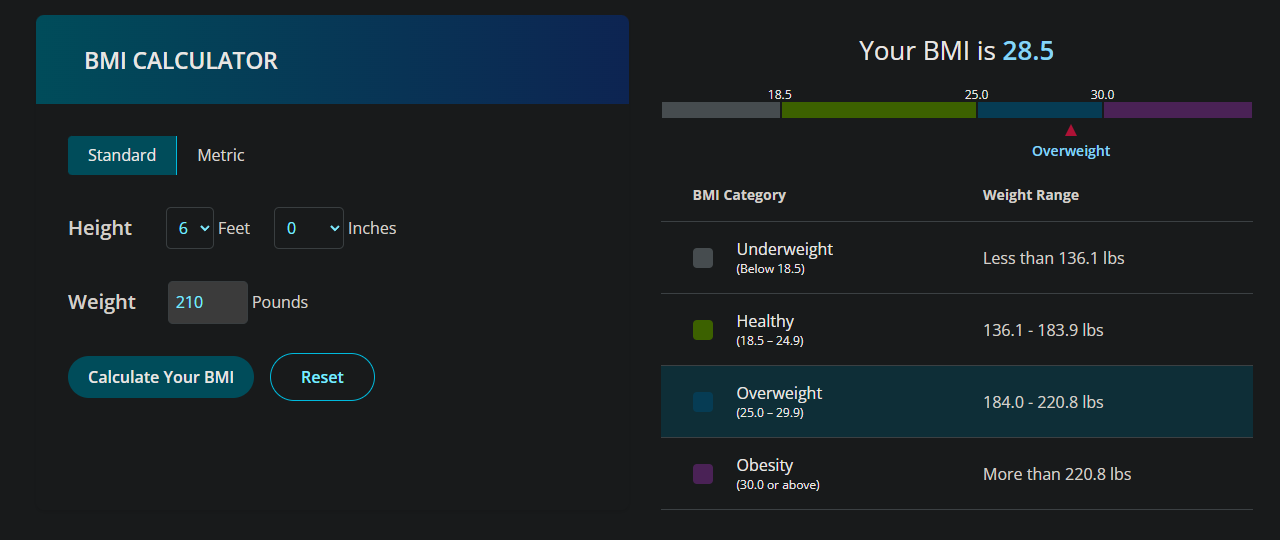Click 'Less than 136.1 lbs' weight range

click(x=1054, y=258)
